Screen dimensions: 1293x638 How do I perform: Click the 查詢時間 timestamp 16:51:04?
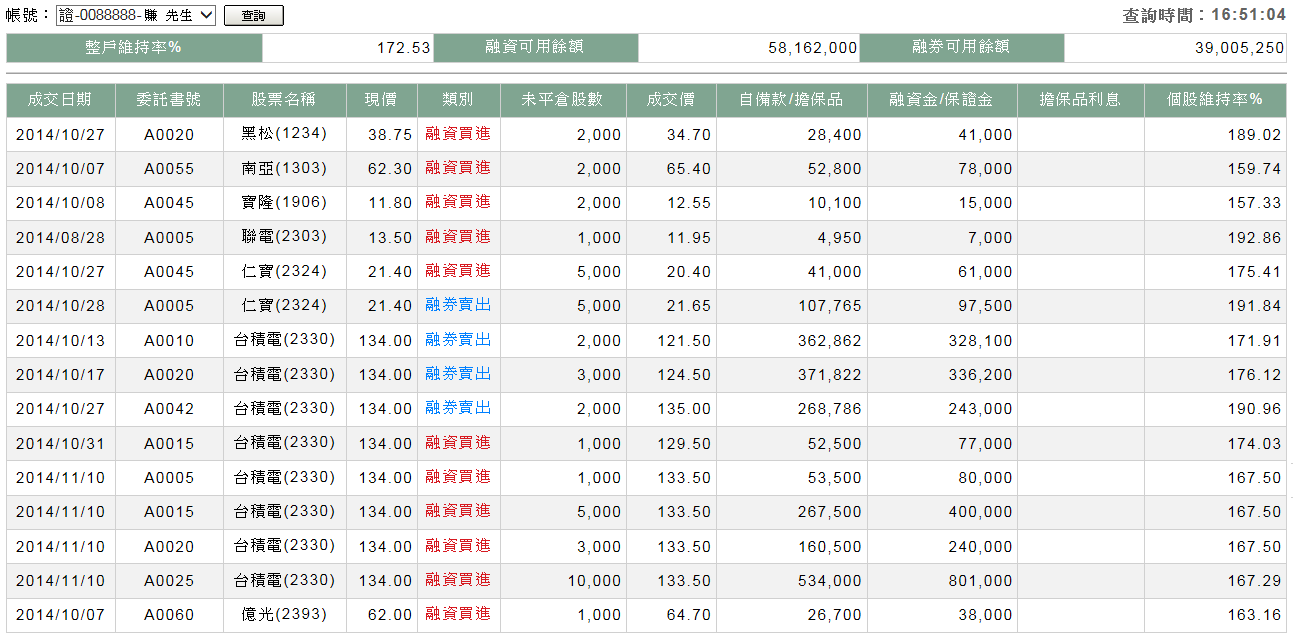pos(1247,15)
